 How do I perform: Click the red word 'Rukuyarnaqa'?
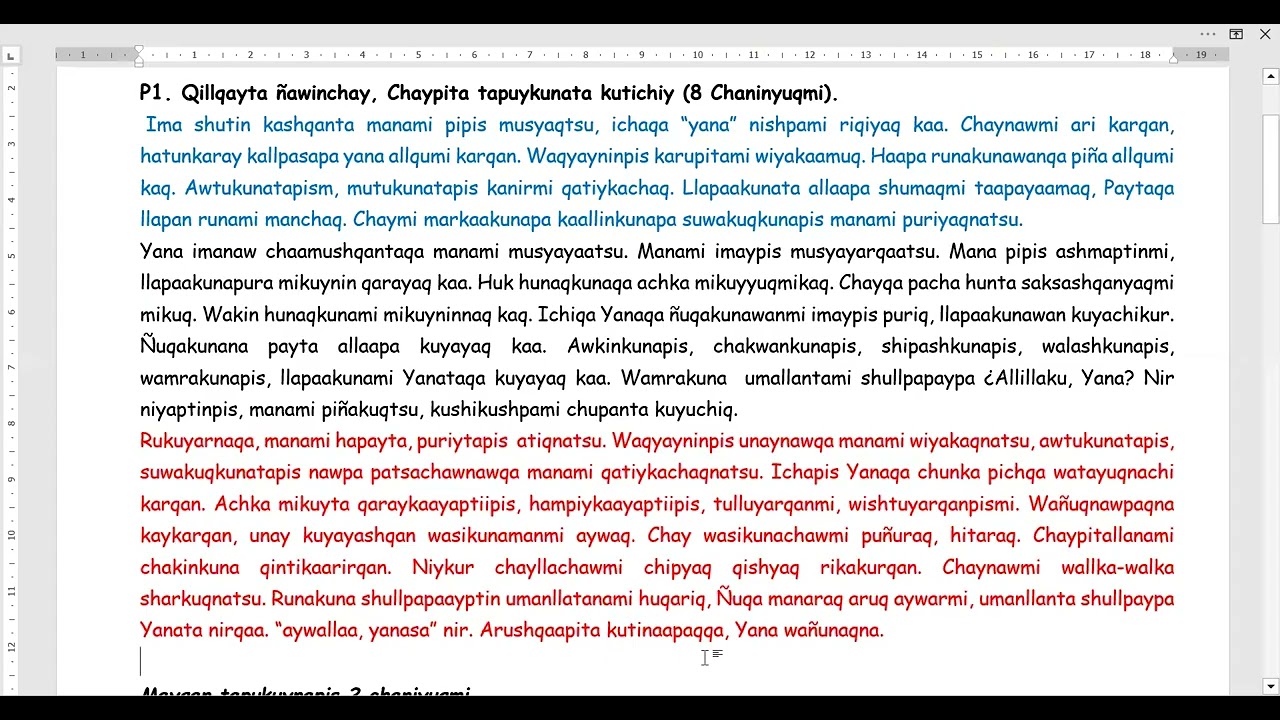point(199,441)
